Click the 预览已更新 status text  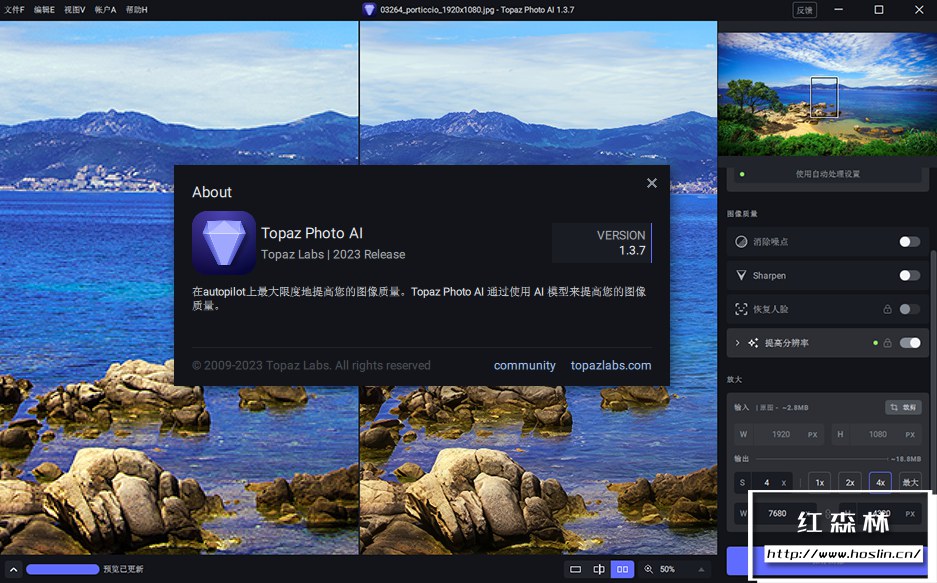pos(123,569)
